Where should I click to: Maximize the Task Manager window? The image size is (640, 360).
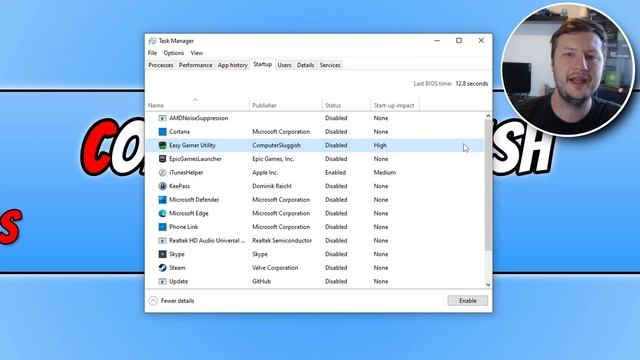point(459,40)
